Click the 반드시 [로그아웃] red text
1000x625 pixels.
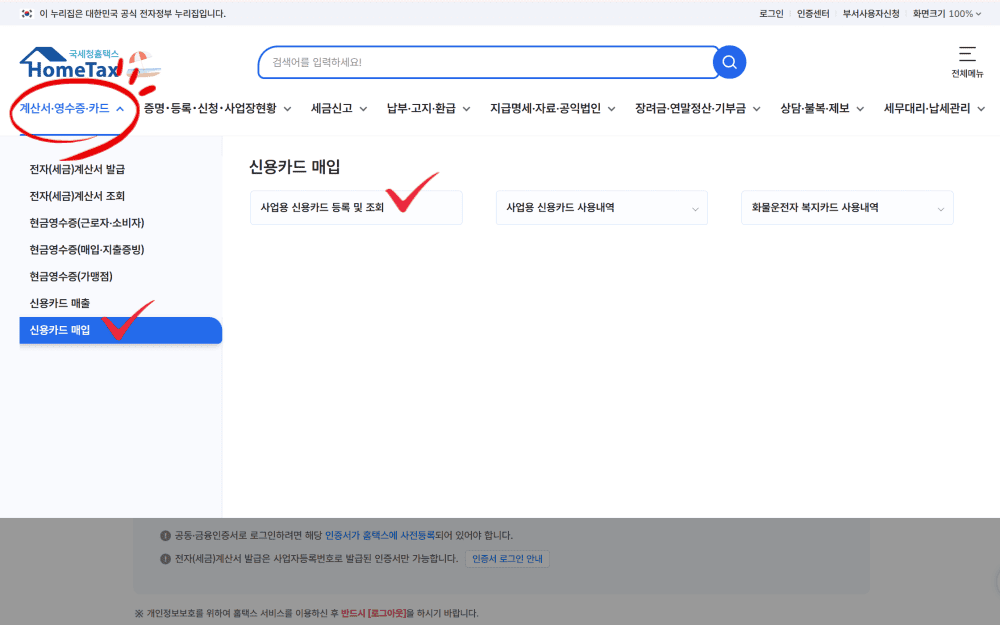[374, 613]
